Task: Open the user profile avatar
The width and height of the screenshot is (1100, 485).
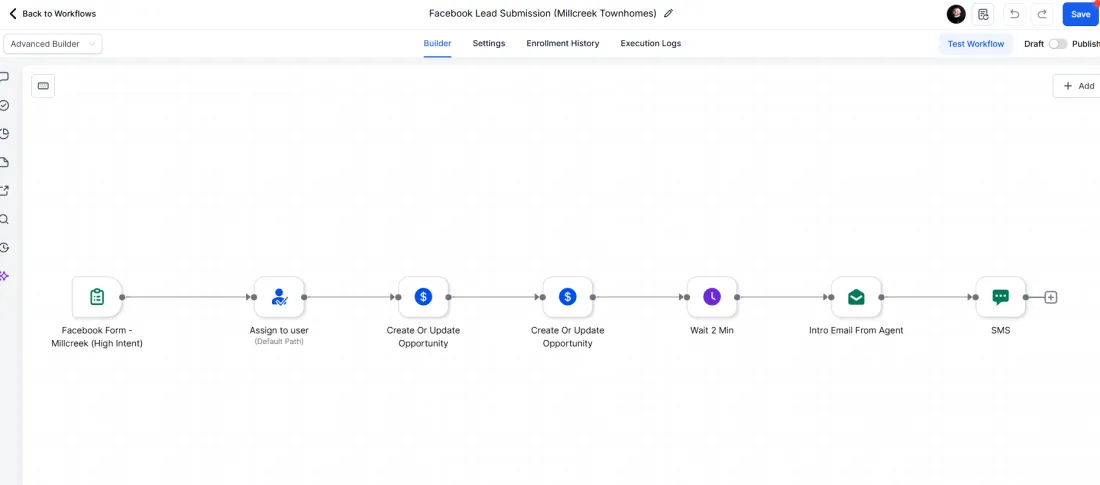Action: 956,14
